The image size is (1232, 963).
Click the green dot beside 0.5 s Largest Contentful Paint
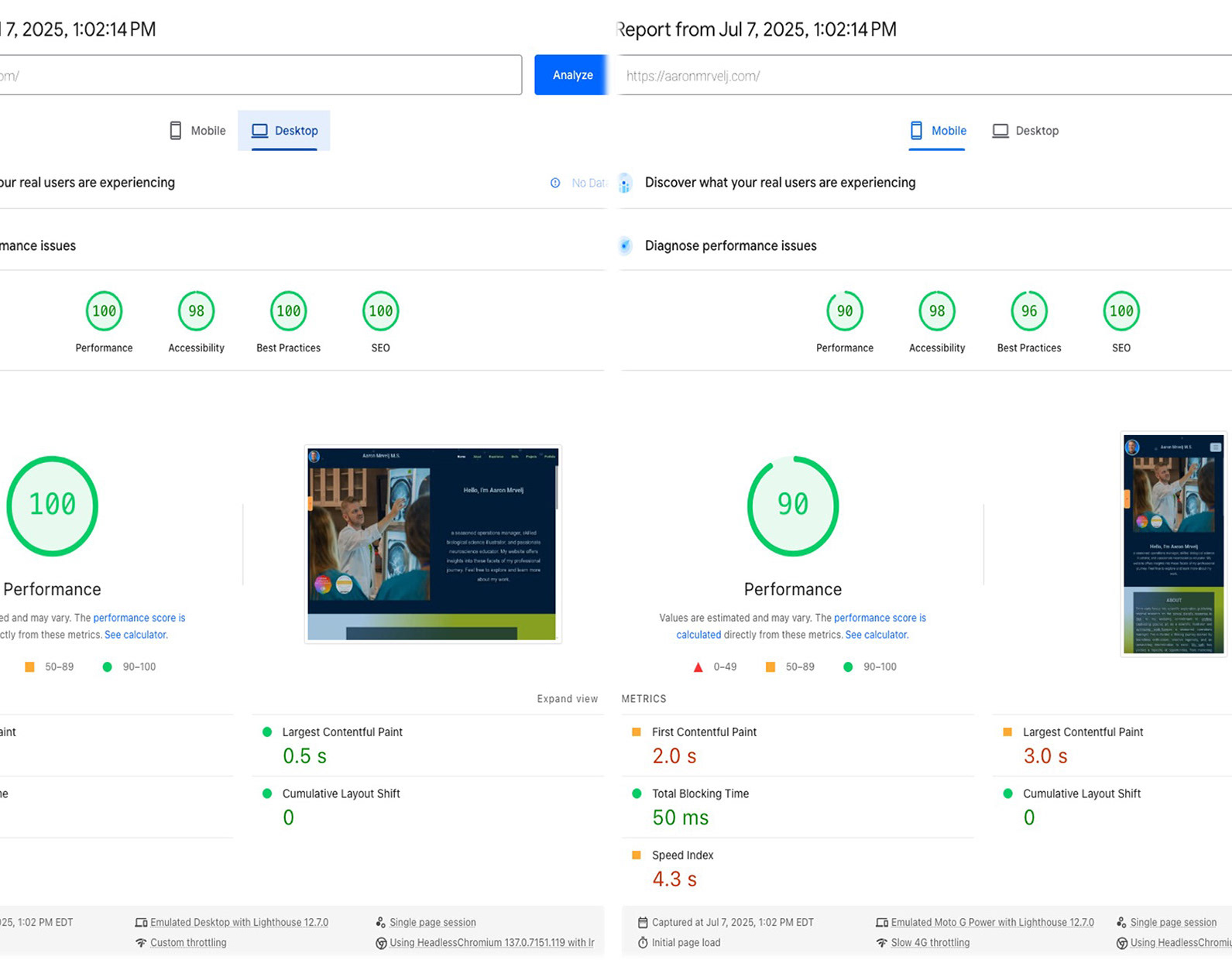267,732
